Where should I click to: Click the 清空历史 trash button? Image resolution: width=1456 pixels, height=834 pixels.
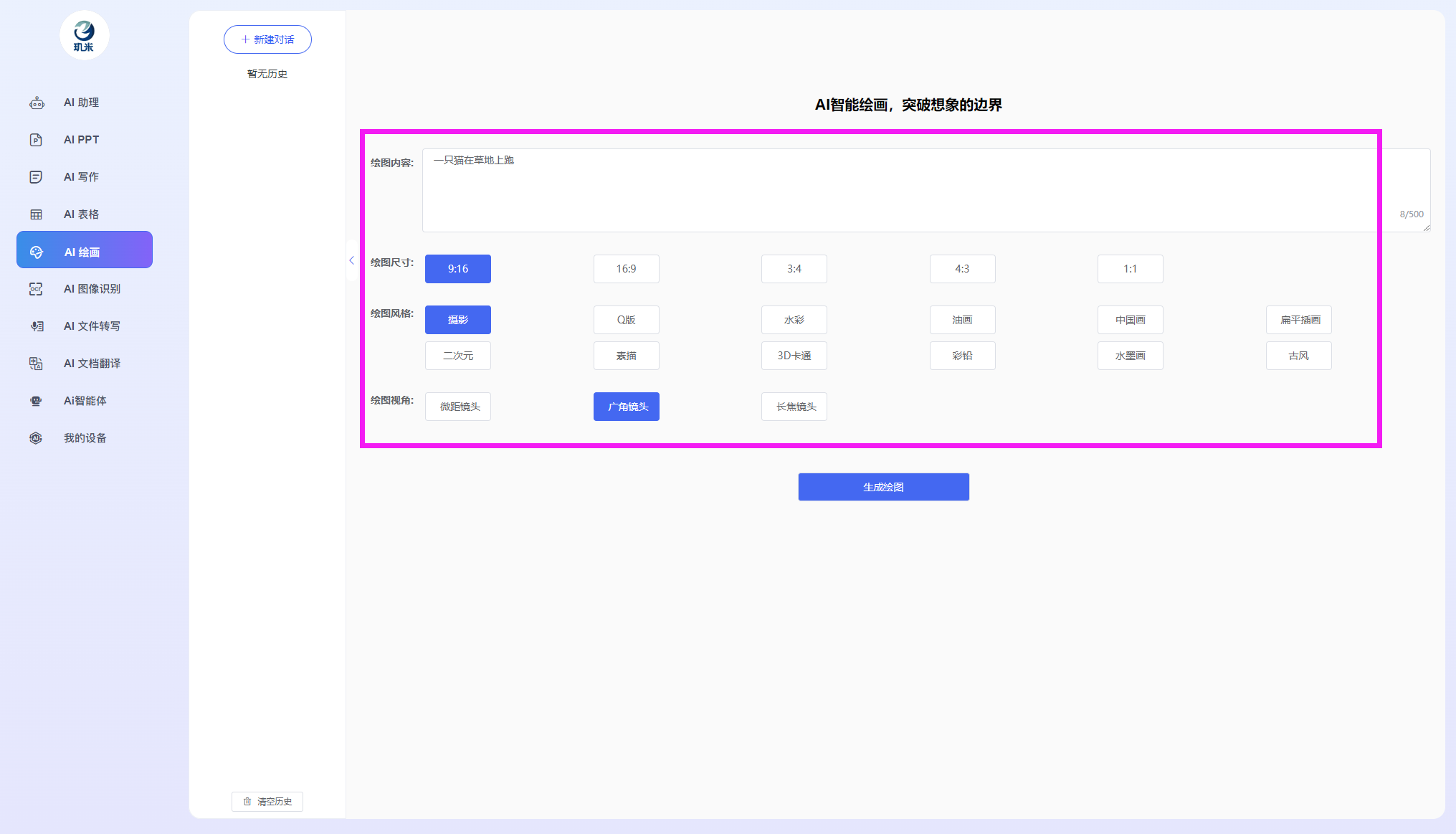267,801
